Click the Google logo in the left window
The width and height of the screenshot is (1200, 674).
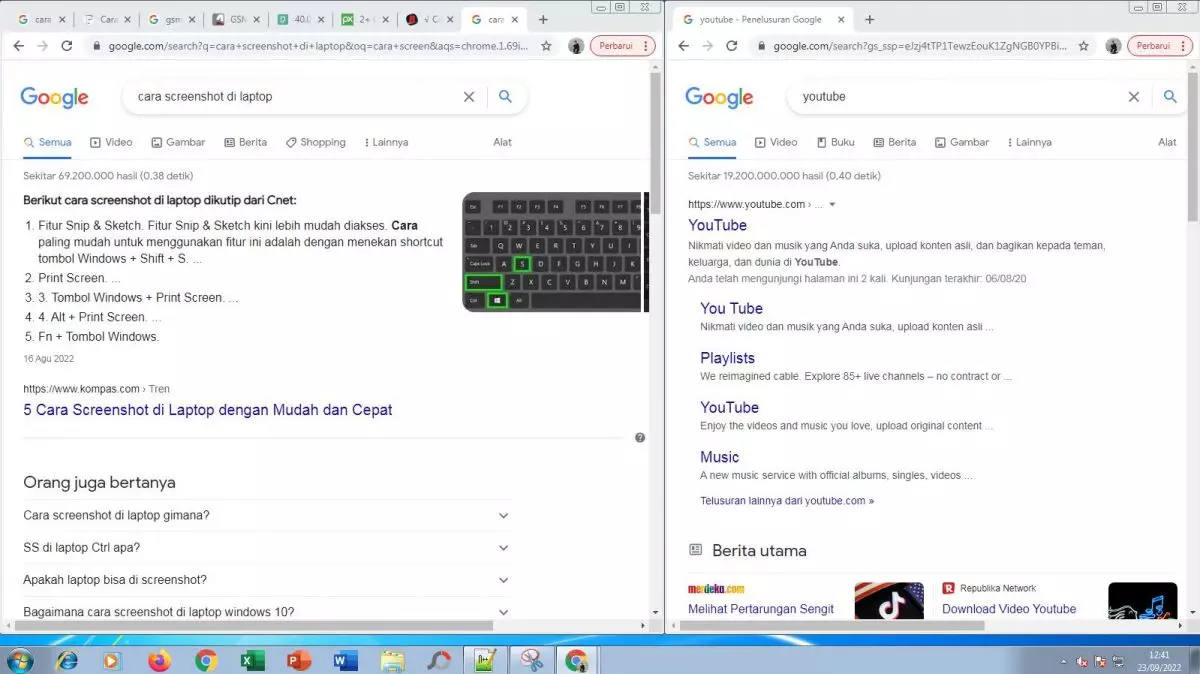pos(54,97)
